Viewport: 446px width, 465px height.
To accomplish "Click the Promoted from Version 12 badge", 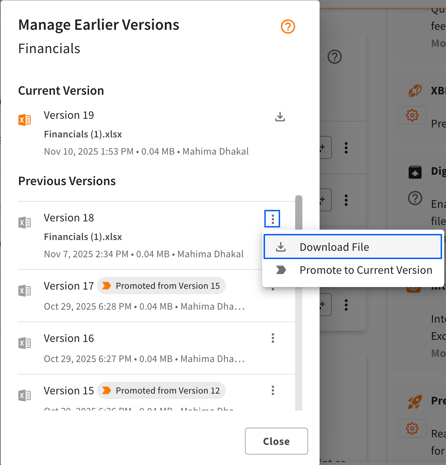I will tap(161, 390).
